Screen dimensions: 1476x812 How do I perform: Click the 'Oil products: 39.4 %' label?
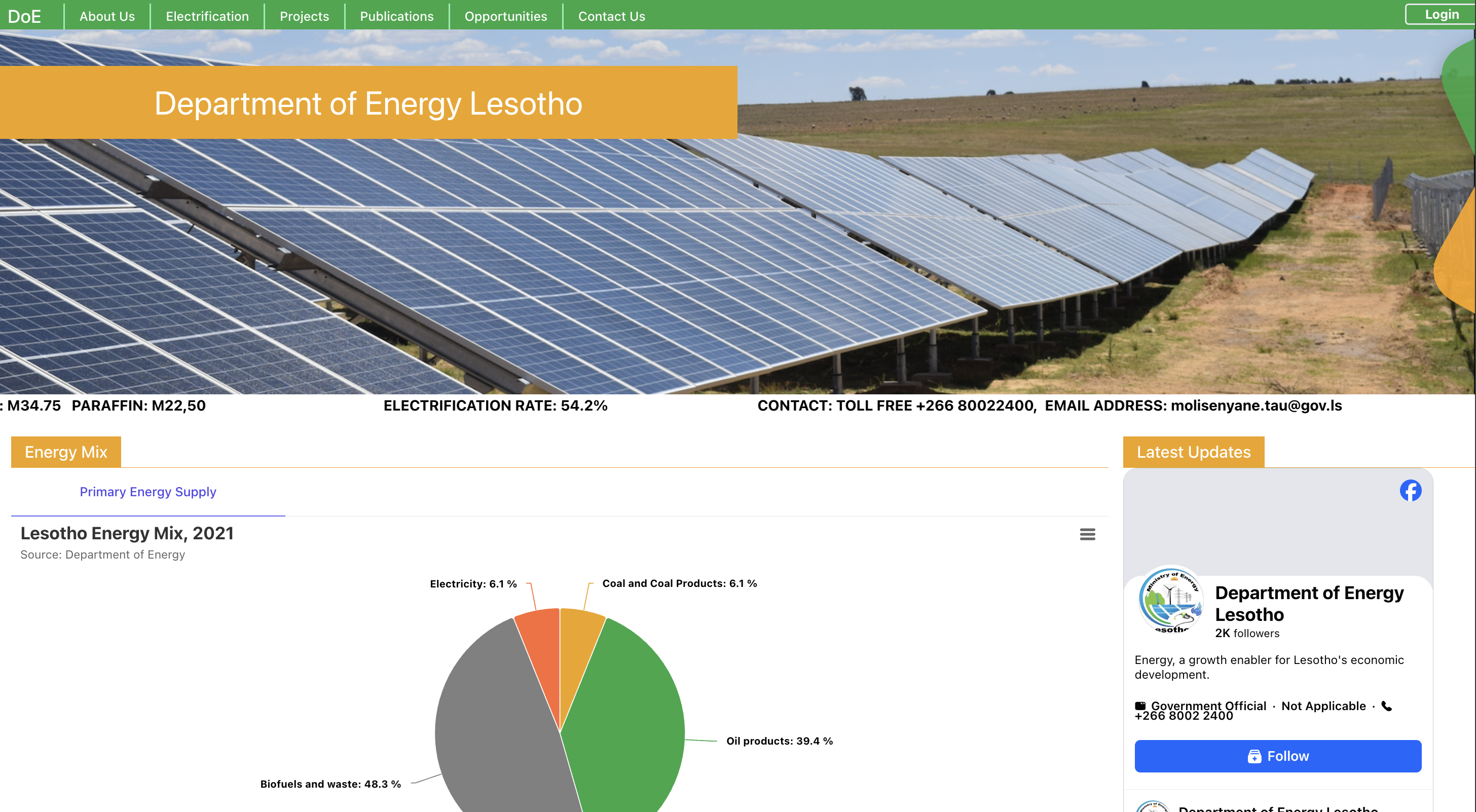coord(779,741)
